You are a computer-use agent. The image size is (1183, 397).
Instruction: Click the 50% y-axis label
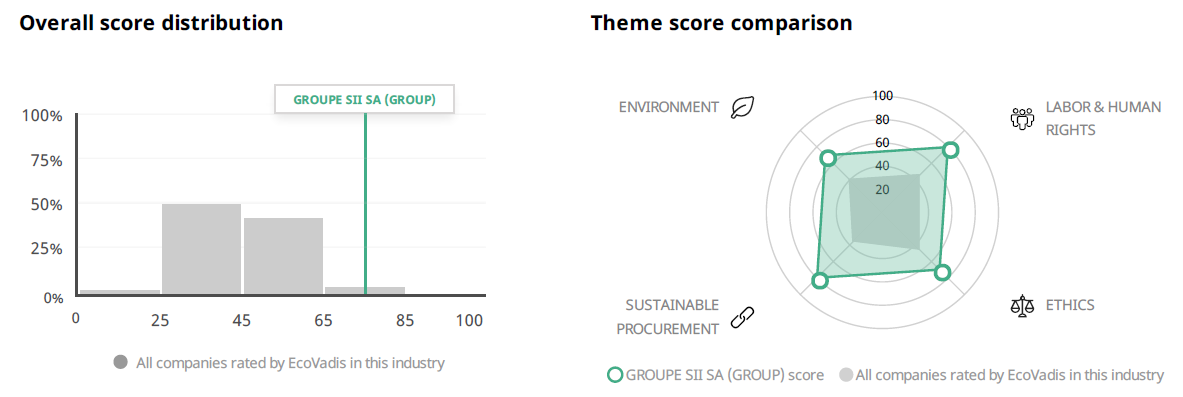tap(46, 204)
